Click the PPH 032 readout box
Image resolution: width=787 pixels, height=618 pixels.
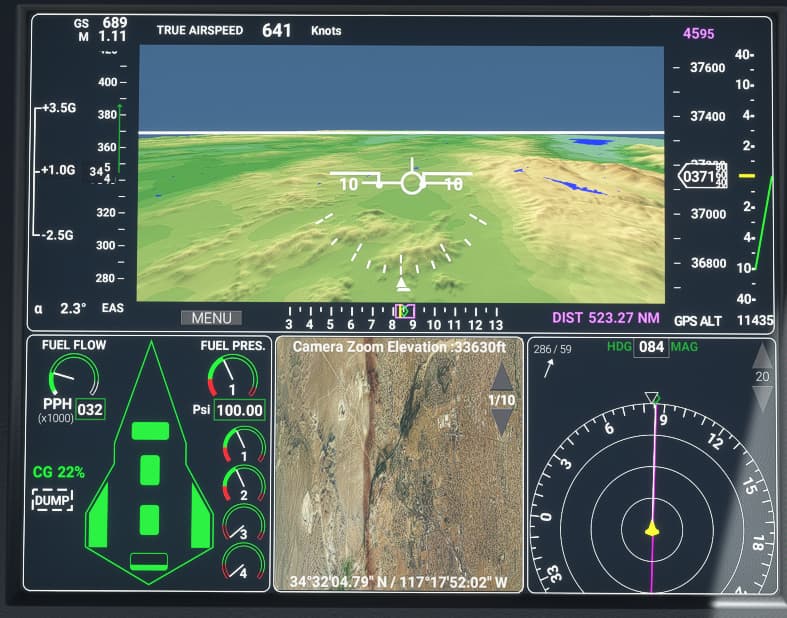90,410
